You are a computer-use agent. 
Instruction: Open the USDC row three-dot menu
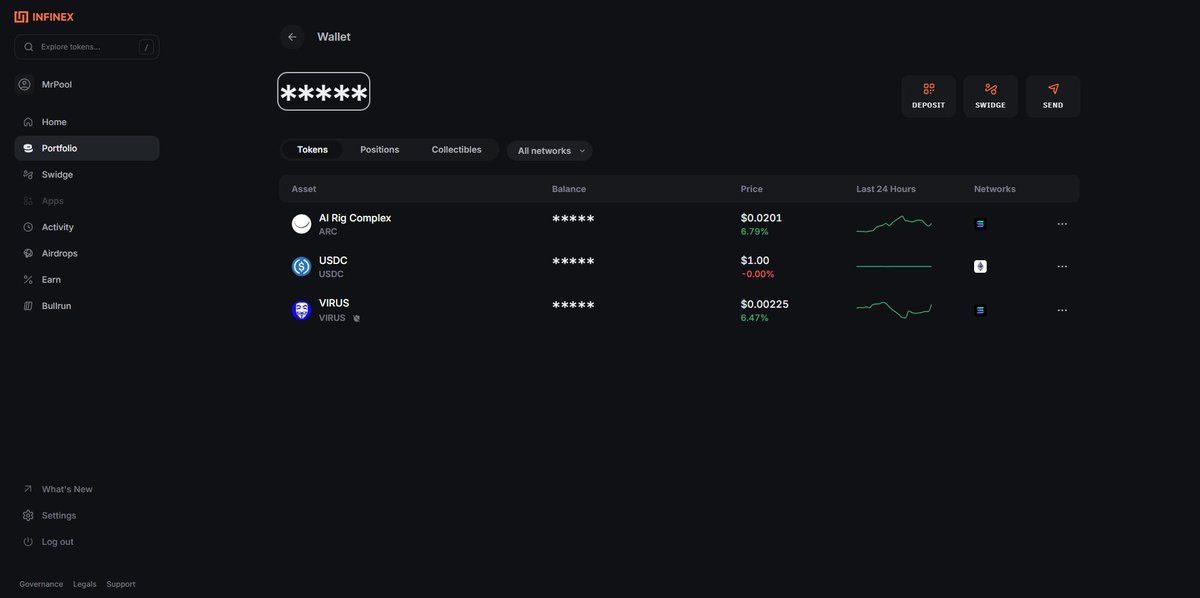coord(1062,267)
